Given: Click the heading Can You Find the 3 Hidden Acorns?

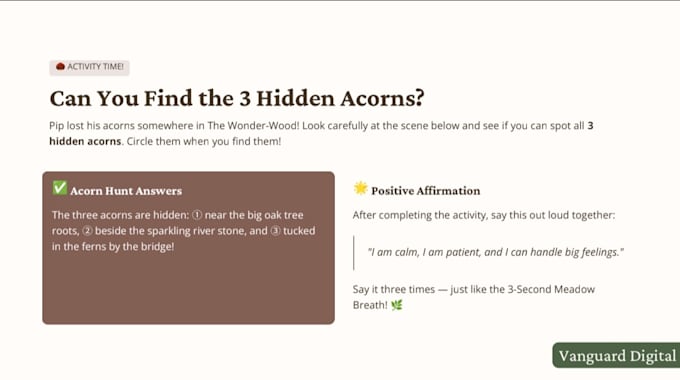Looking at the screenshot, I should click(x=237, y=98).
